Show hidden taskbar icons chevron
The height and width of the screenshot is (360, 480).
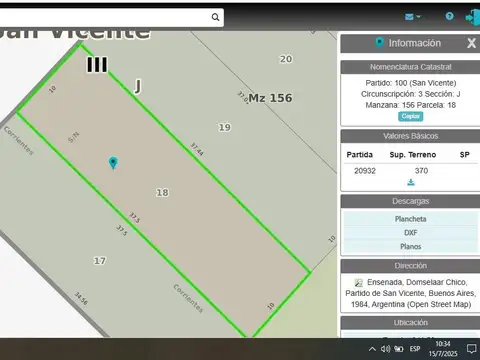(372, 349)
